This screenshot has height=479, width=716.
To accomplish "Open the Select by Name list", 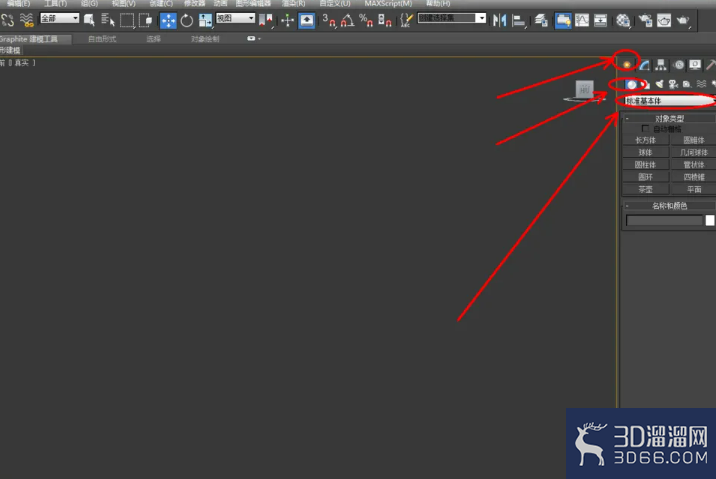I will (x=108, y=20).
